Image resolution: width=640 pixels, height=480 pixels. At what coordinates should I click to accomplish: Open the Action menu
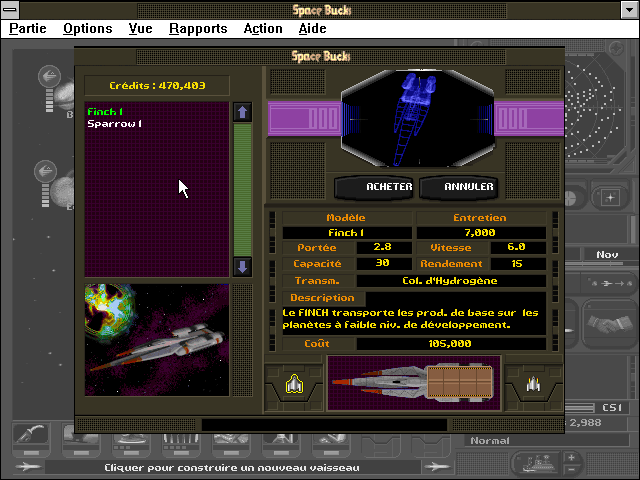click(263, 29)
